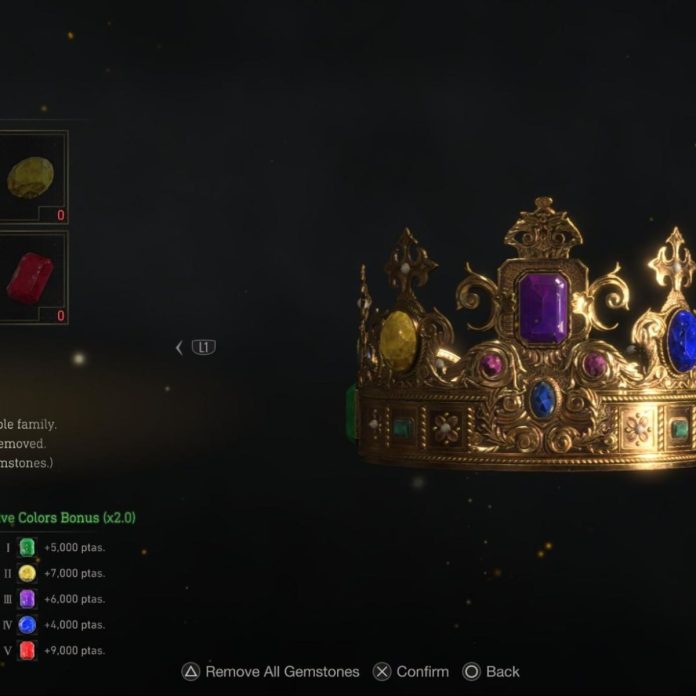Click the yellow oval gemstone on the crown
This screenshot has height=696, width=696.
pos(399,341)
